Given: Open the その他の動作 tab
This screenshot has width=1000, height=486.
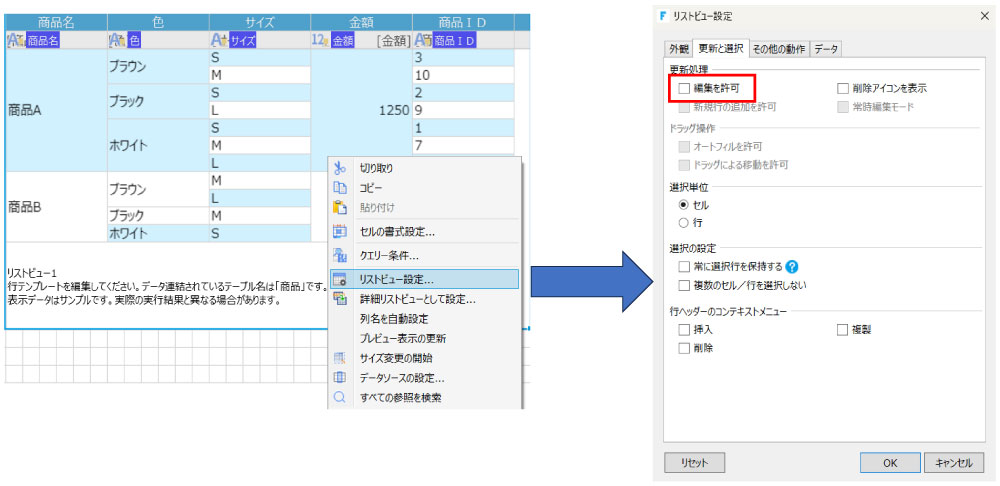Looking at the screenshot, I should (778, 49).
